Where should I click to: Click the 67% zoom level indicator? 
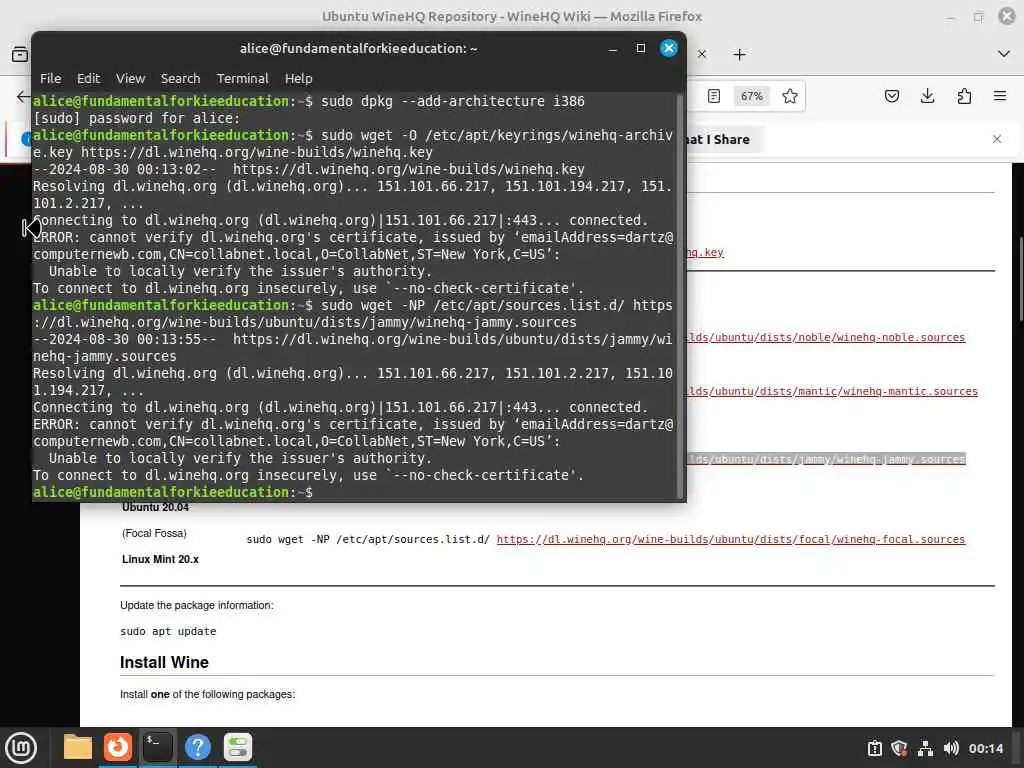point(752,96)
